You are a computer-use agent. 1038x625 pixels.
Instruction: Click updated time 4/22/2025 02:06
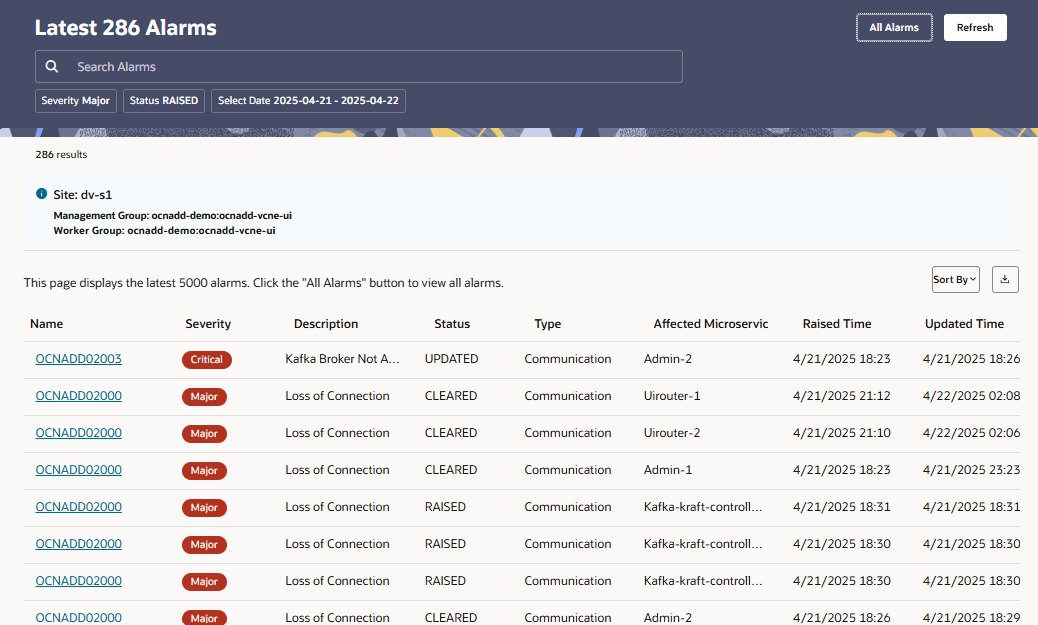point(971,433)
